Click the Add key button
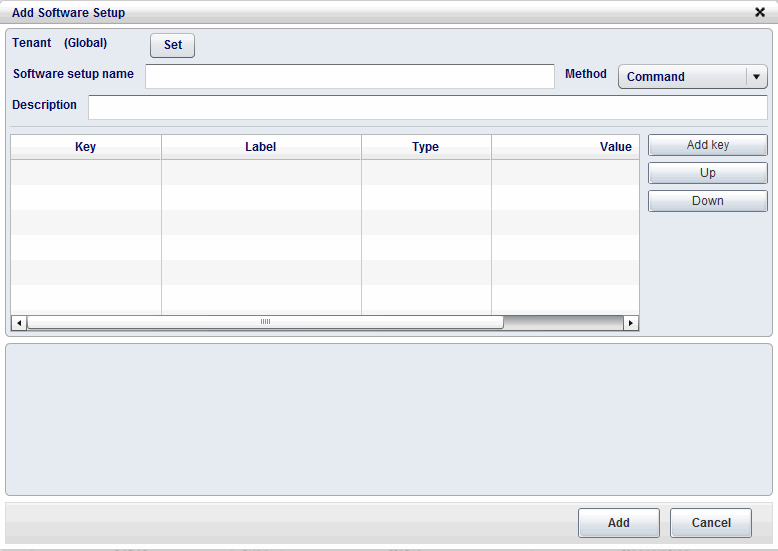 pos(708,145)
